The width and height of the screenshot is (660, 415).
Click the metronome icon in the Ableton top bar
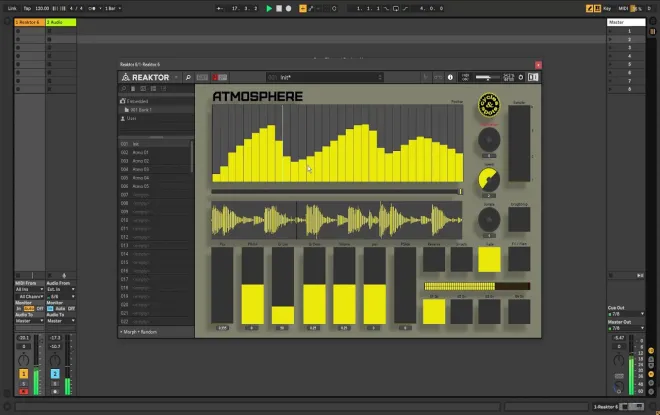click(x=93, y=8)
